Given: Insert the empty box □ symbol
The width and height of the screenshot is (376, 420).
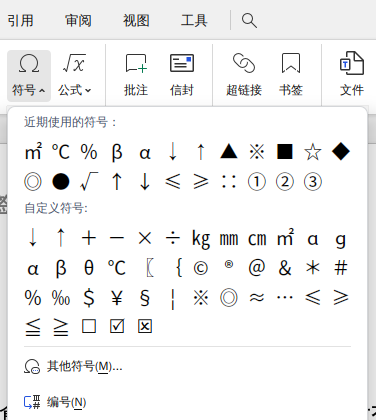Looking at the screenshot, I should pyautogui.click(x=89, y=326).
